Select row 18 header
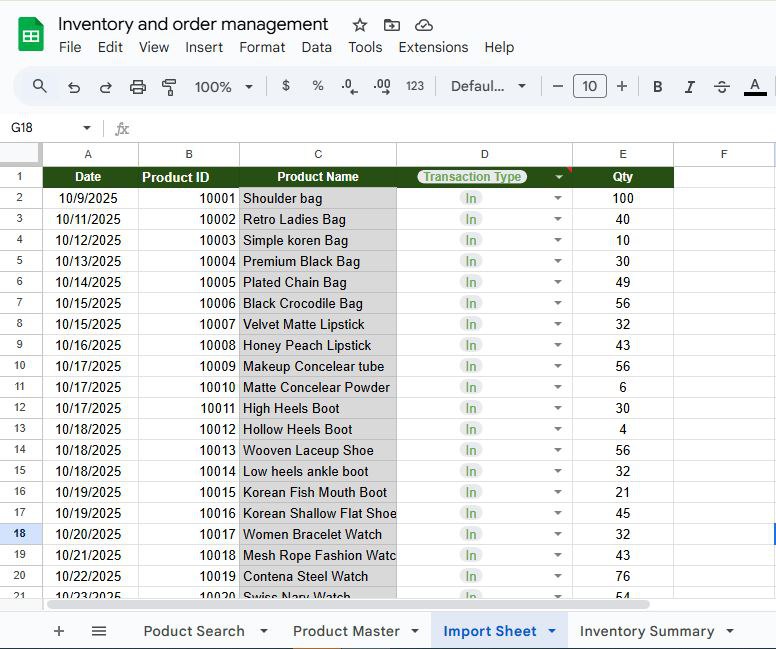 click(20, 534)
